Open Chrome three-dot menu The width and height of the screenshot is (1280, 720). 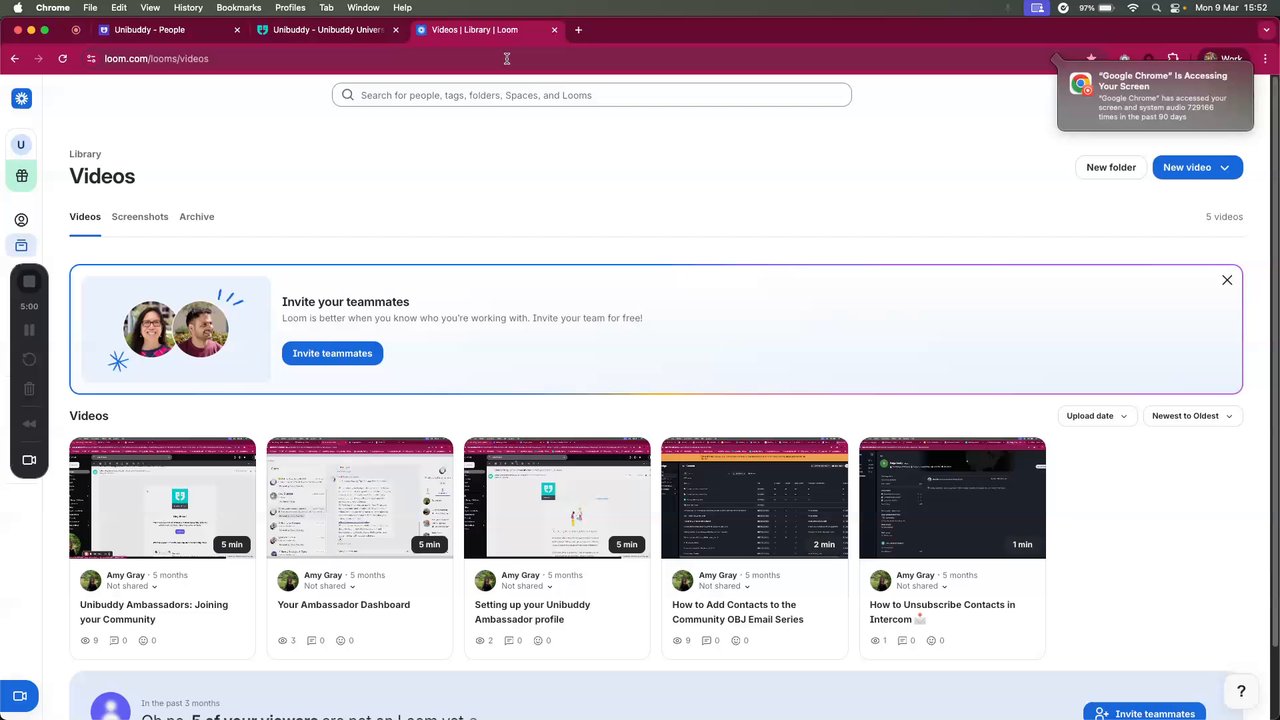click(x=1266, y=59)
